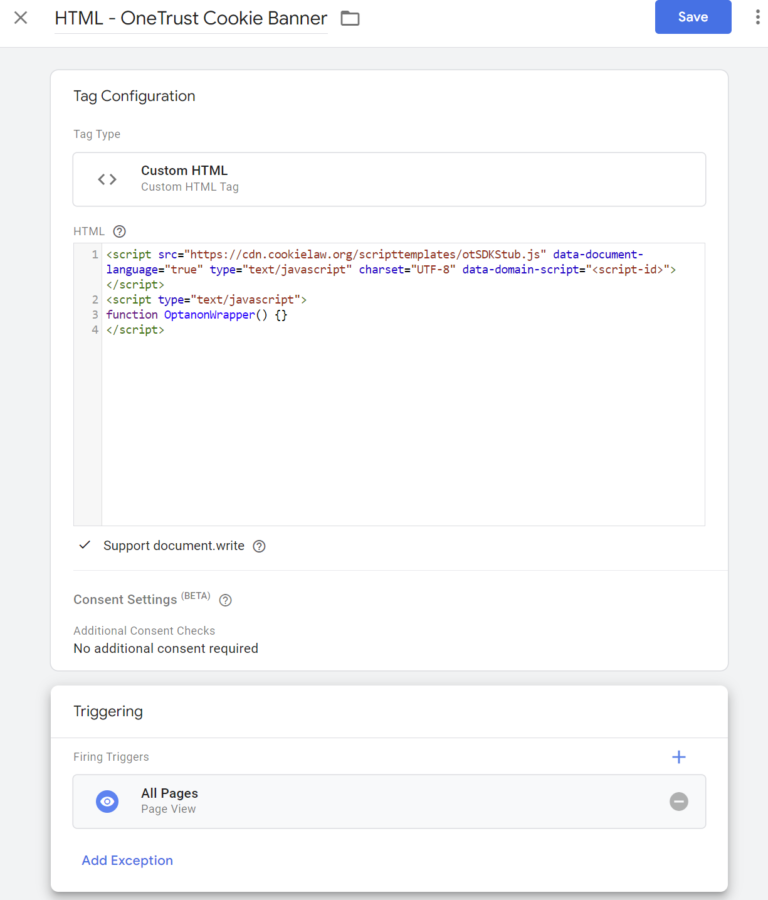Select the Custom HTML tag type row
The image size is (768, 900).
tap(389, 179)
